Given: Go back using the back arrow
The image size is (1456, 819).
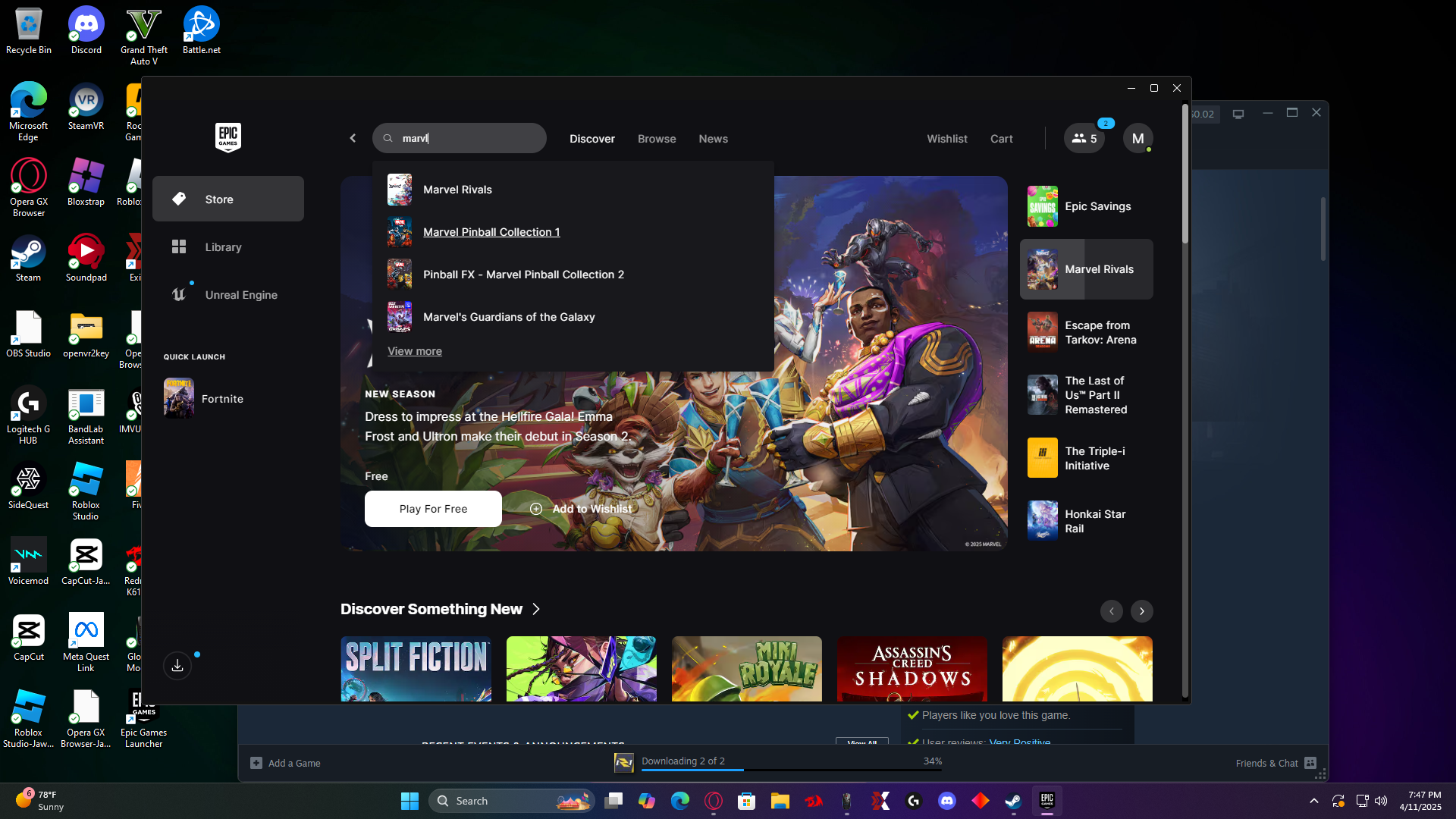Looking at the screenshot, I should 353,138.
